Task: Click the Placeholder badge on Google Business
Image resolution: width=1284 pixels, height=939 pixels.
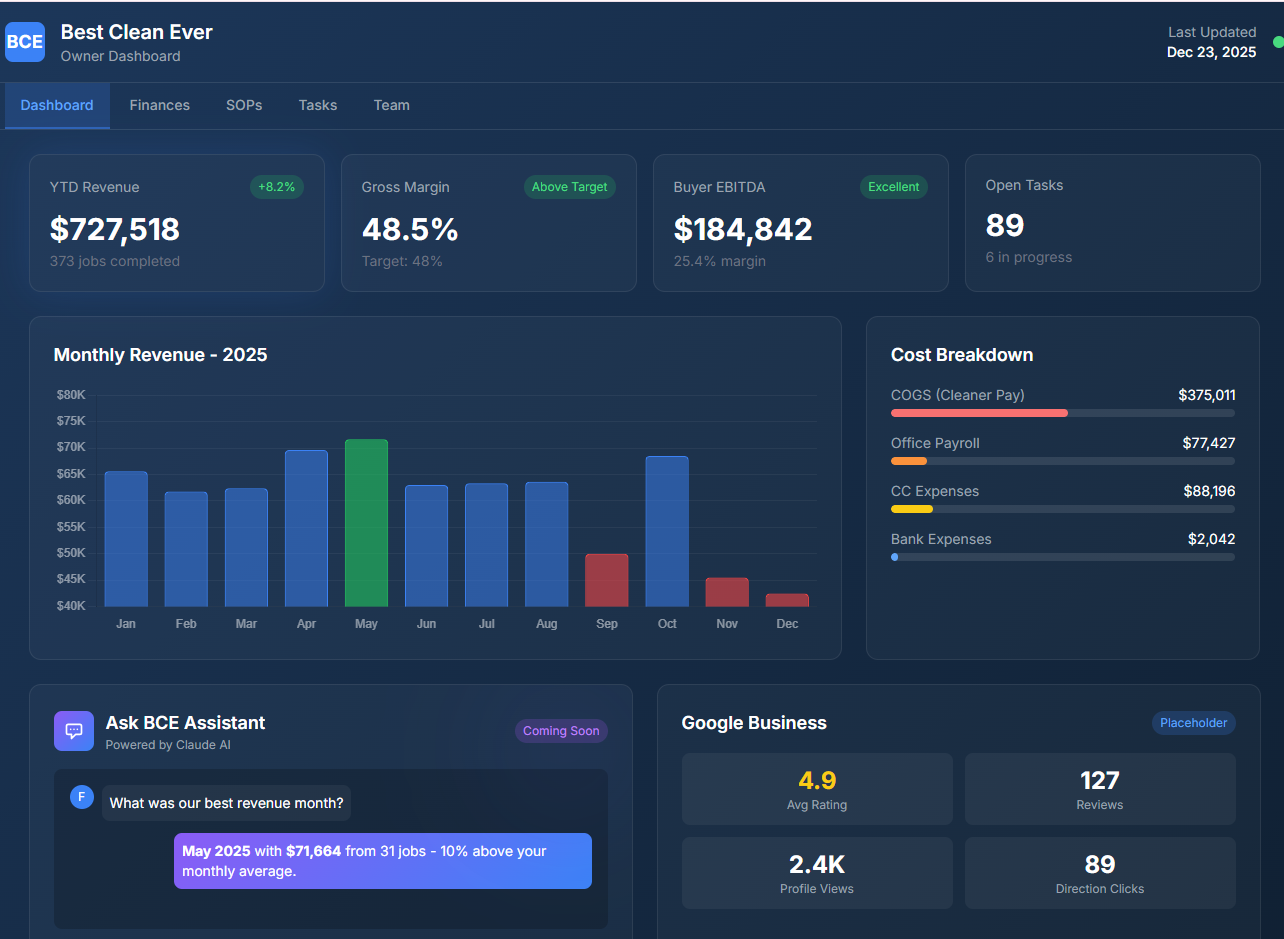Action: coord(1193,723)
